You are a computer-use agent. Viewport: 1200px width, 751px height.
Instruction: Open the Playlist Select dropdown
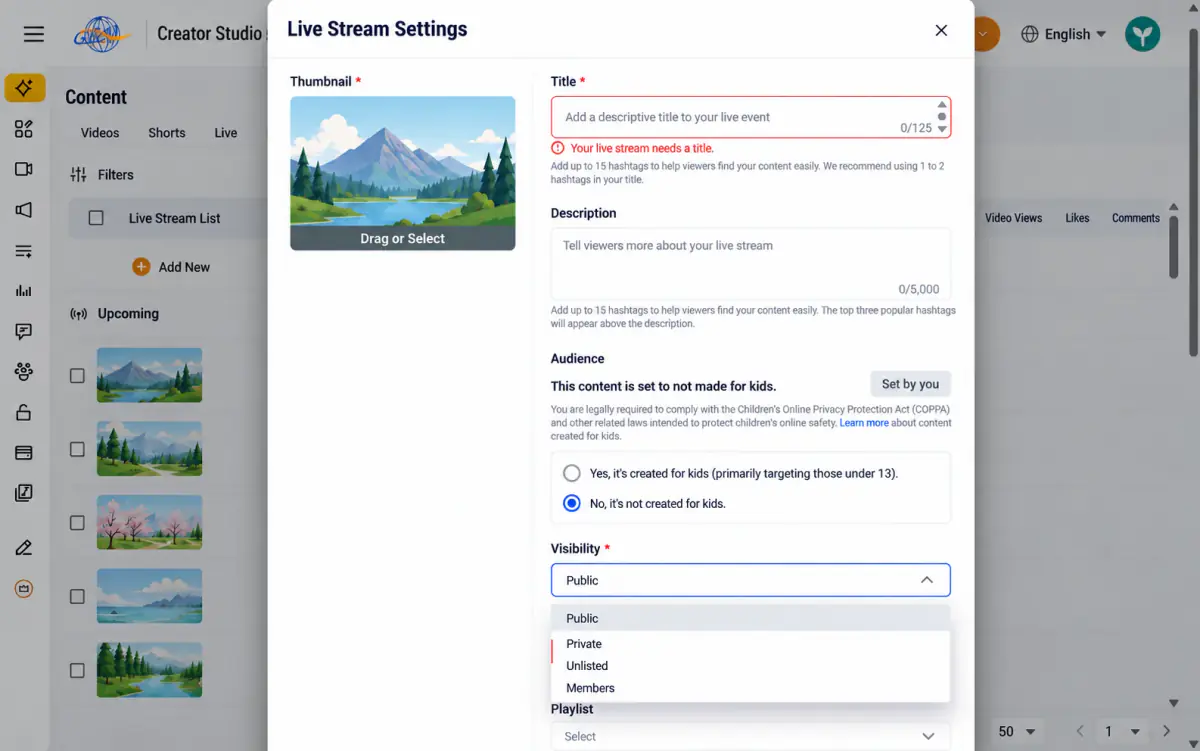(x=750, y=736)
